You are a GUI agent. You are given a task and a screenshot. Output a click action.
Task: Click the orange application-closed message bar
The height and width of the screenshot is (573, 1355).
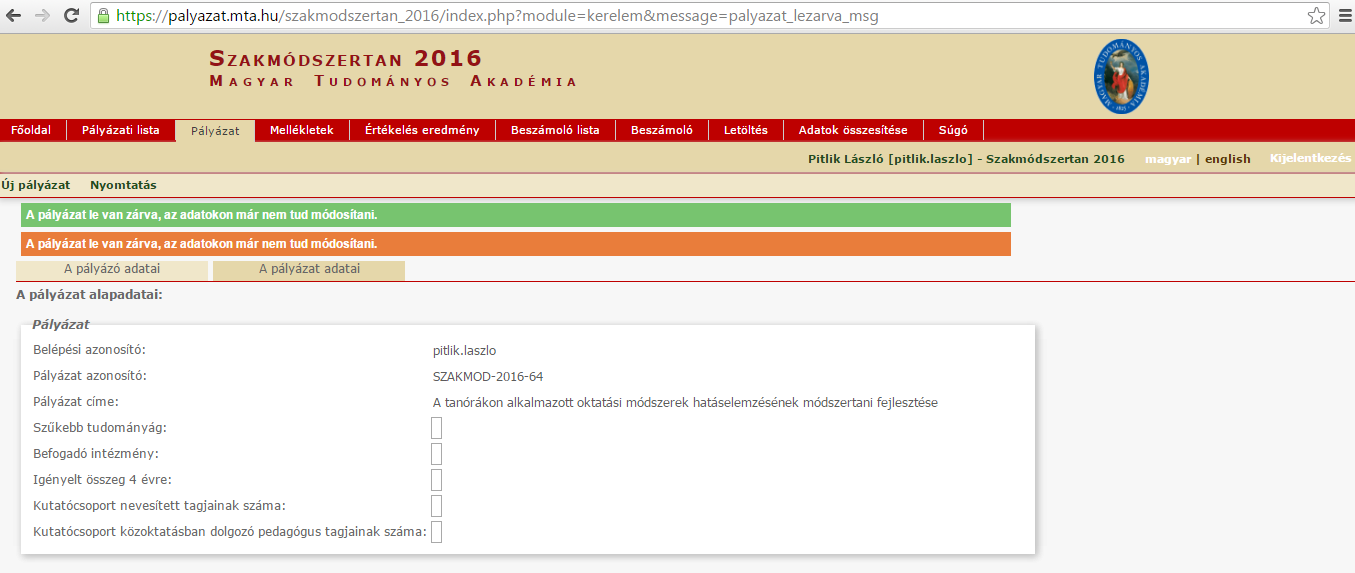point(516,244)
